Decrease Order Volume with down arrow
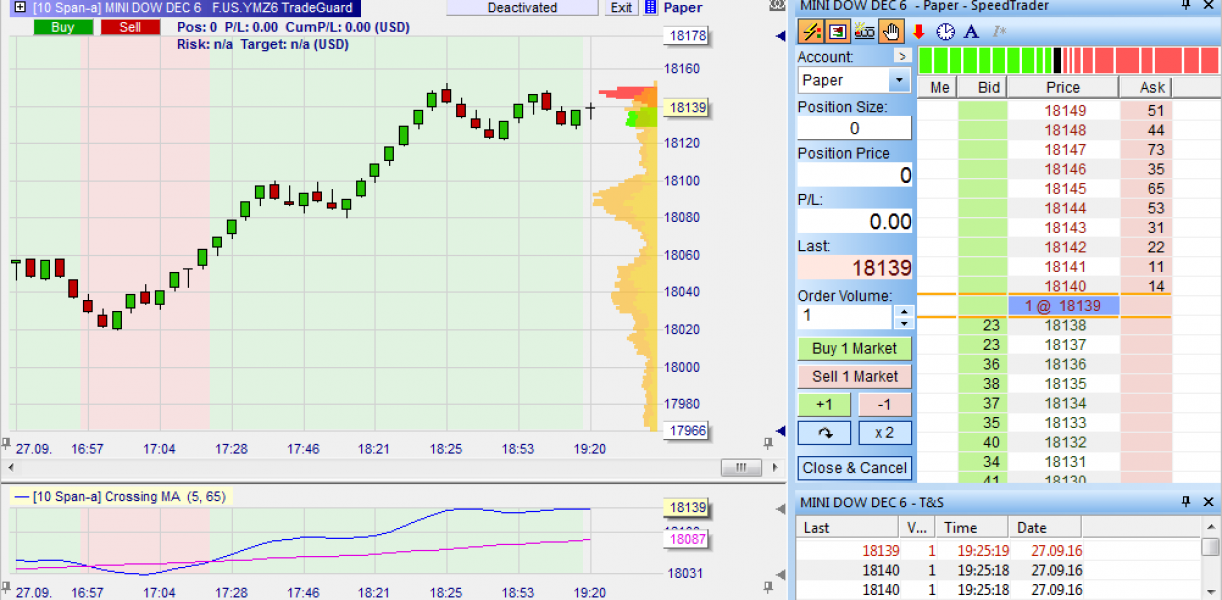1222x600 pixels. pos(904,323)
